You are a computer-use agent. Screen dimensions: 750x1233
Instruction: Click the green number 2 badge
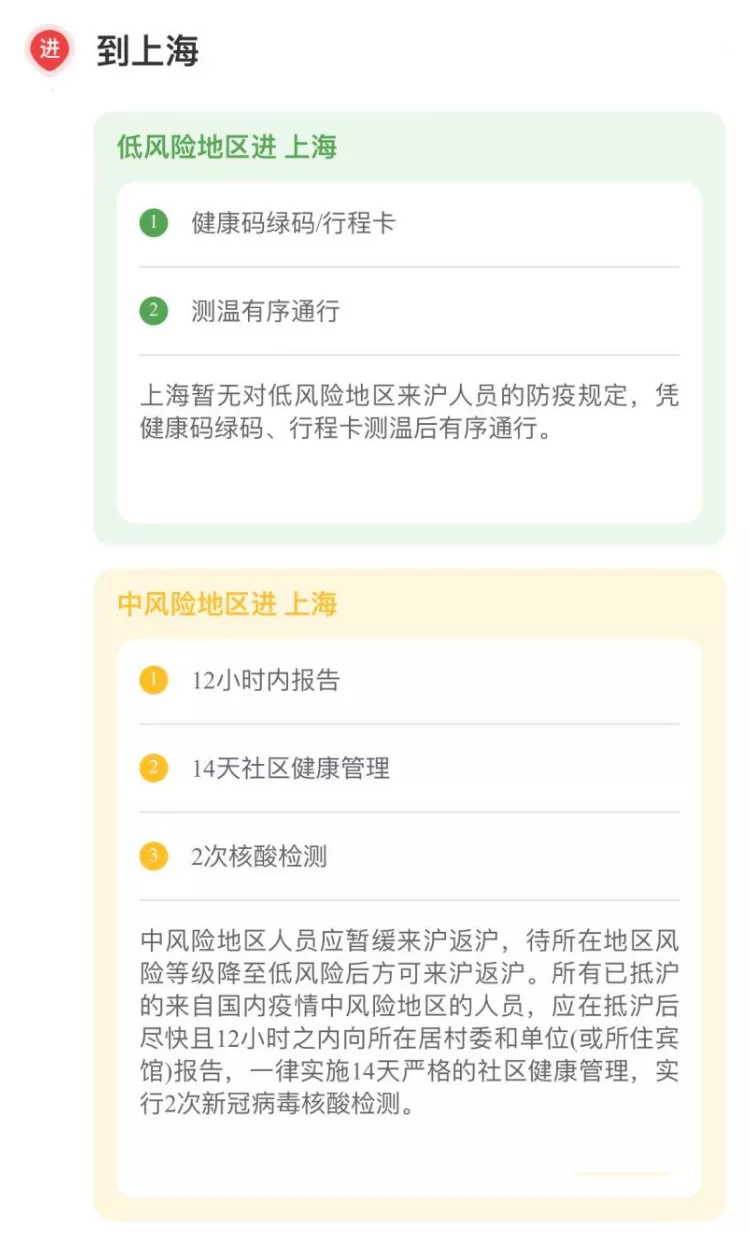(x=153, y=311)
